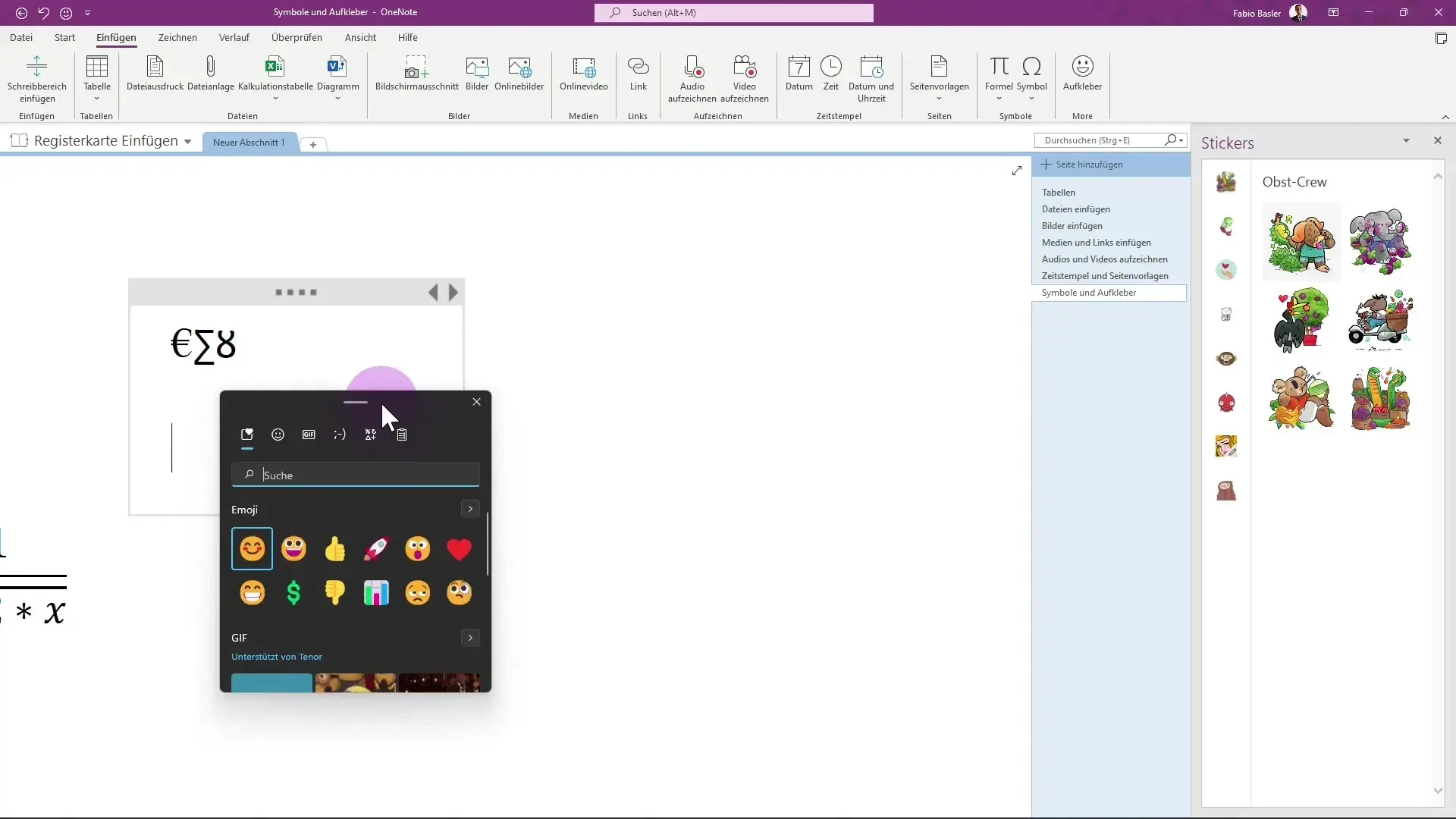
Task: Insert a Link
Action: click(x=639, y=74)
